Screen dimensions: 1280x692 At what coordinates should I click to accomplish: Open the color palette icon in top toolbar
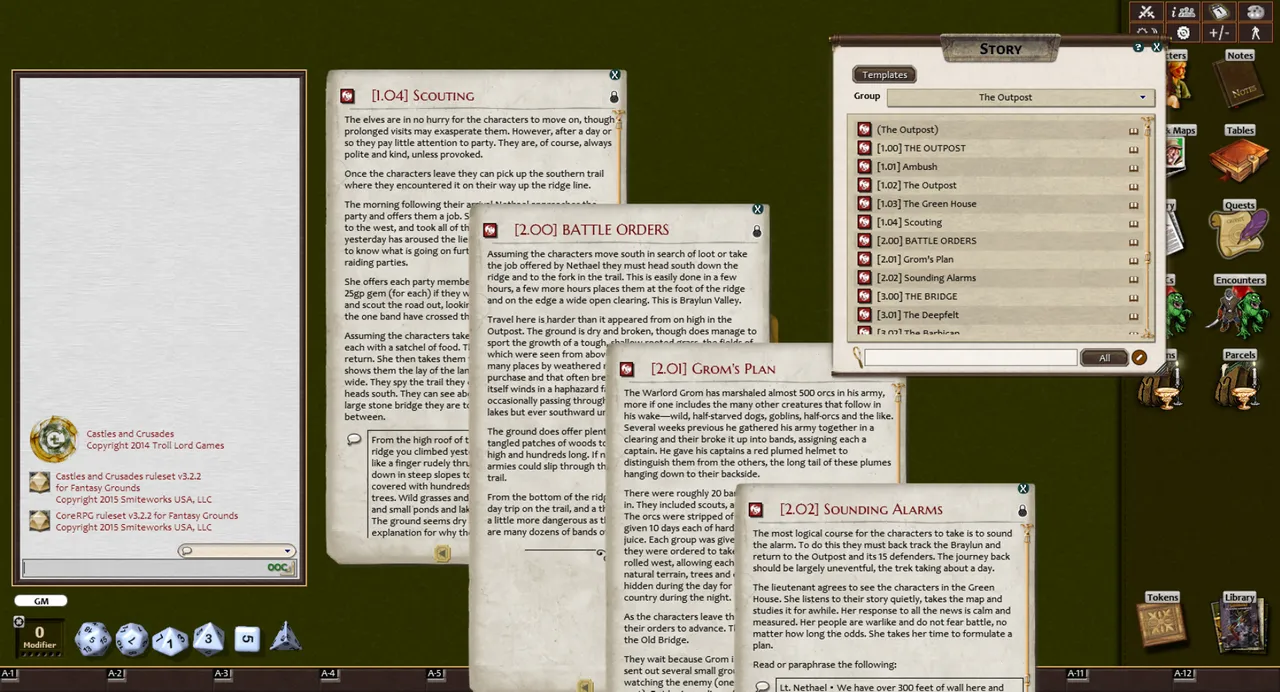1255,12
